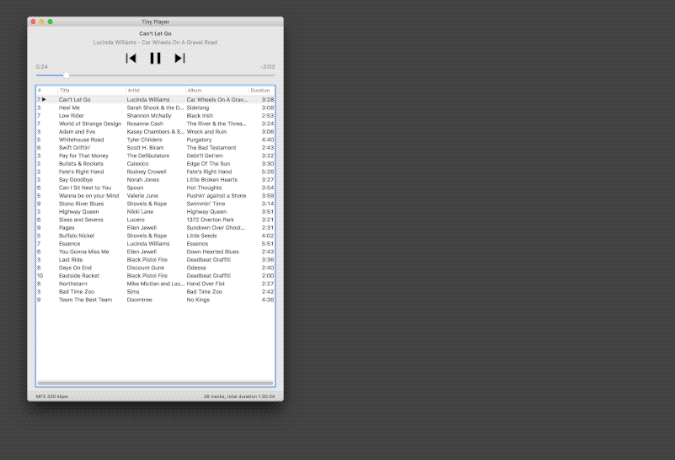Select Highway Queen by Nikki Lane
This screenshot has height=460, width=675.
[155, 212]
